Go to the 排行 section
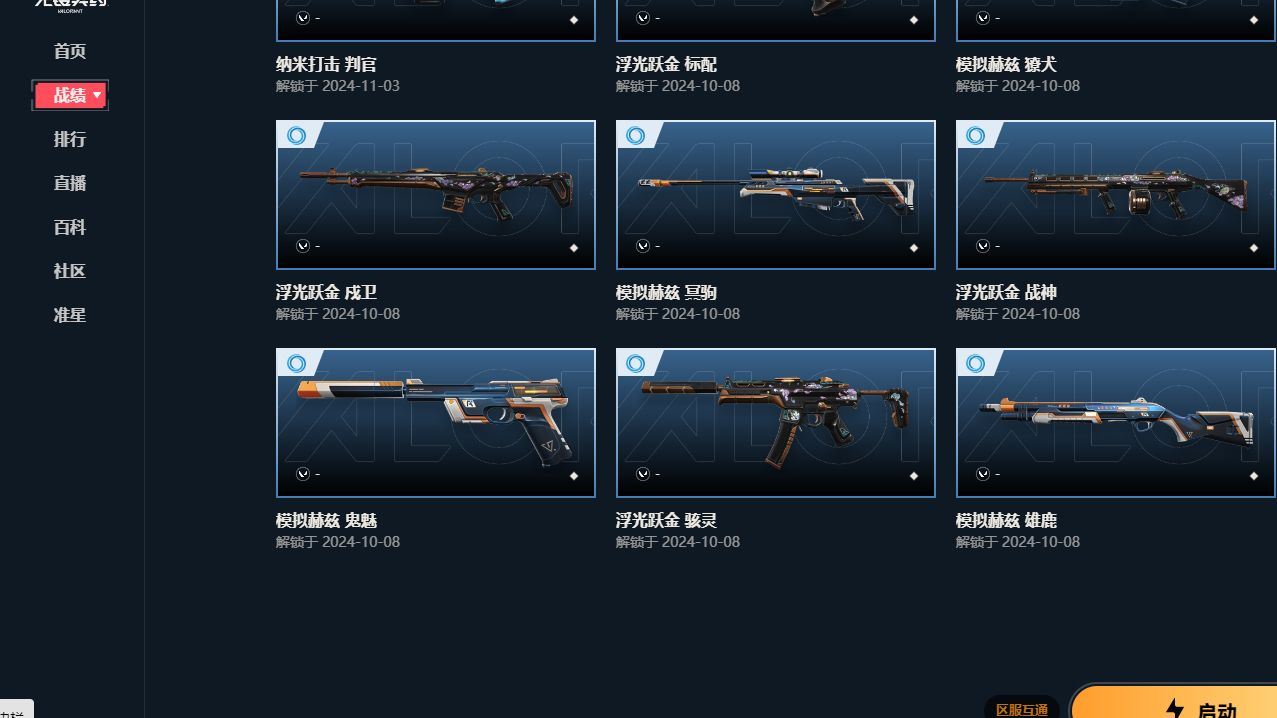Image resolution: width=1277 pixels, height=718 pixels. click(70, 139)
